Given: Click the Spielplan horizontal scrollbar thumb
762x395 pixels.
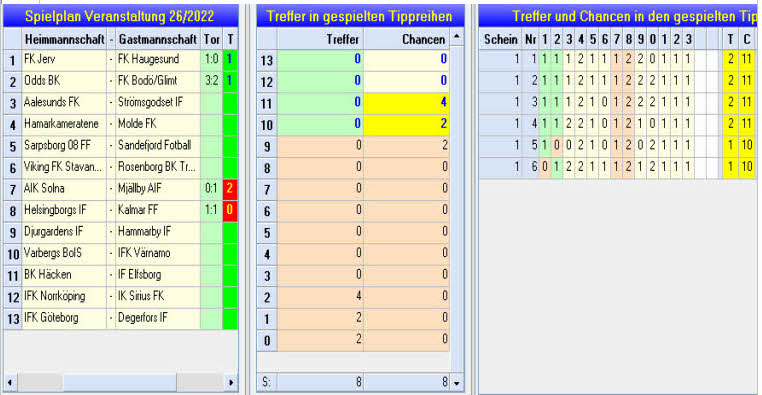Looking at the screenshot, I should (120, 382).
